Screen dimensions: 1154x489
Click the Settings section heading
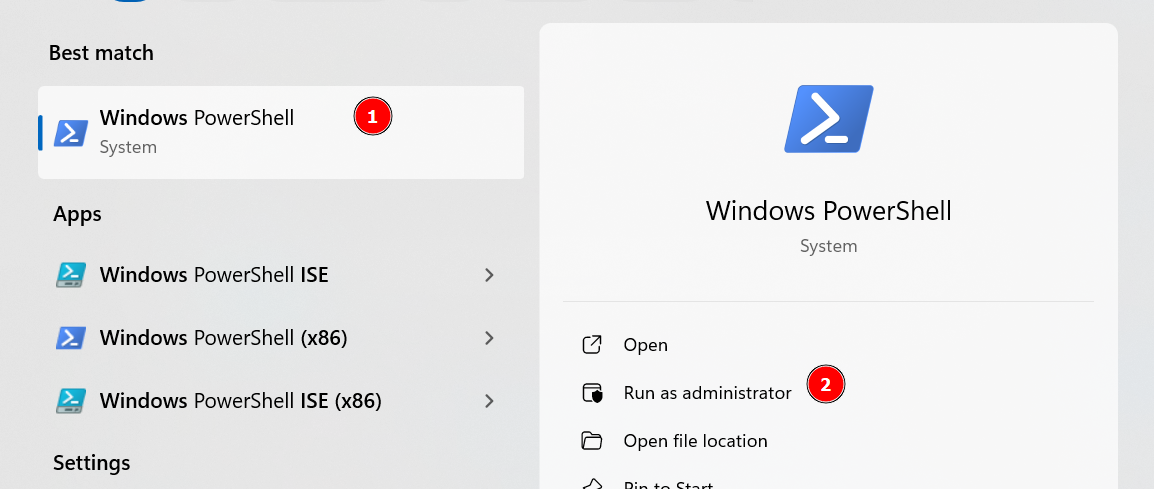pos(91,463)
